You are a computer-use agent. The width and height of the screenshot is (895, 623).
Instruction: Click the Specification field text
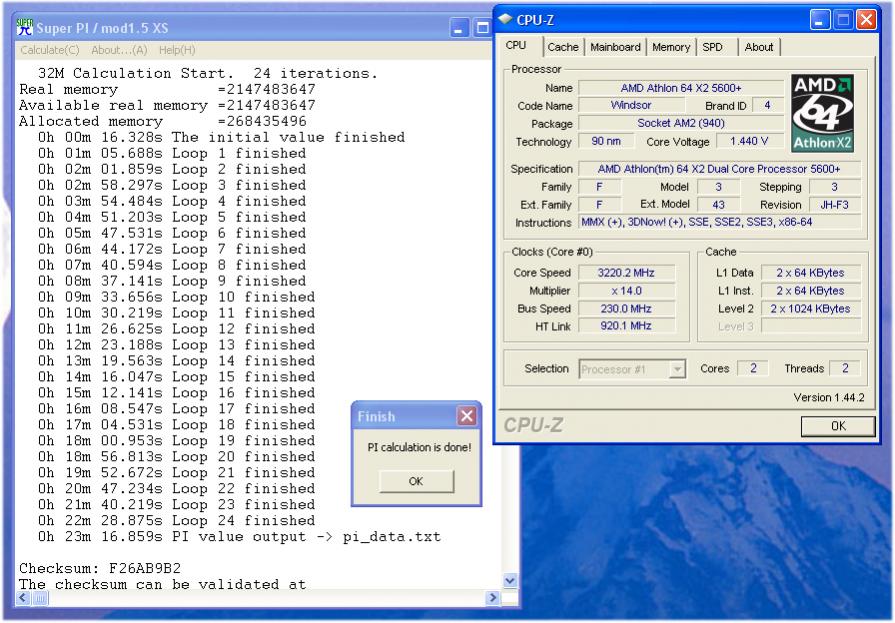pyautogui.click(x=719, y=169)
